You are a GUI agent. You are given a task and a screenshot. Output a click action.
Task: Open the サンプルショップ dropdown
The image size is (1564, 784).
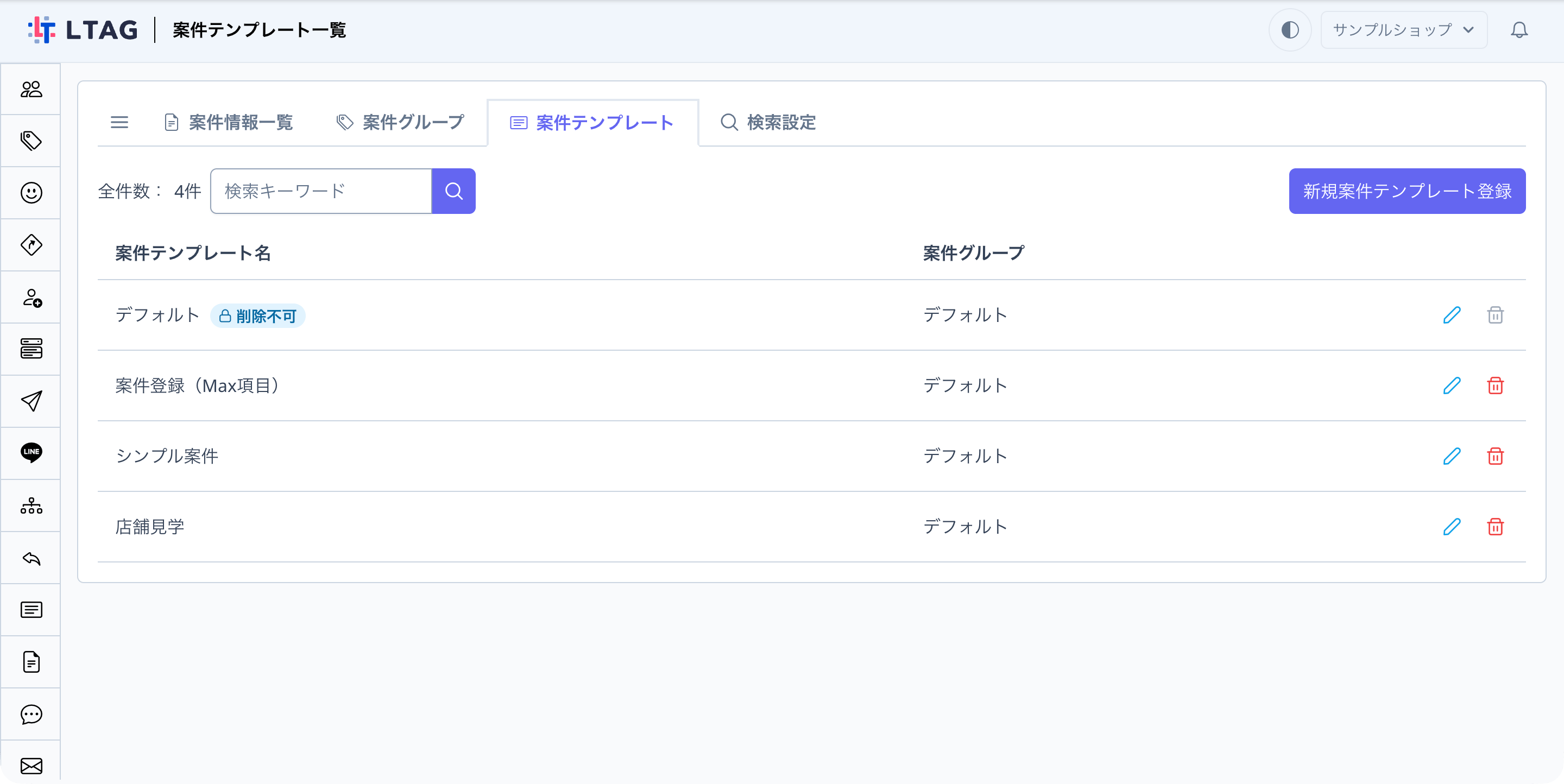[x=1404, y=30]
